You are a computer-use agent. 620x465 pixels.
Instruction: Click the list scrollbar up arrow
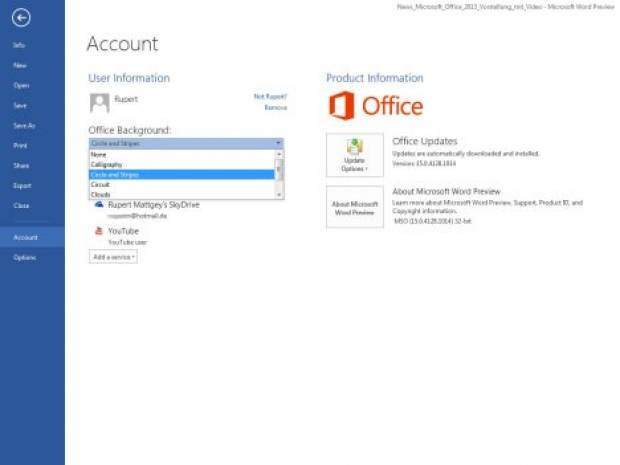[279, 154]
